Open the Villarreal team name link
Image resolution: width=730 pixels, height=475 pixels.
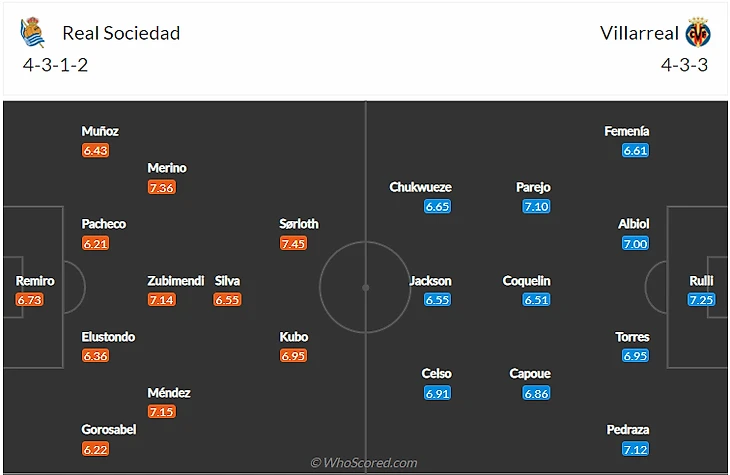tap(639, 33)
